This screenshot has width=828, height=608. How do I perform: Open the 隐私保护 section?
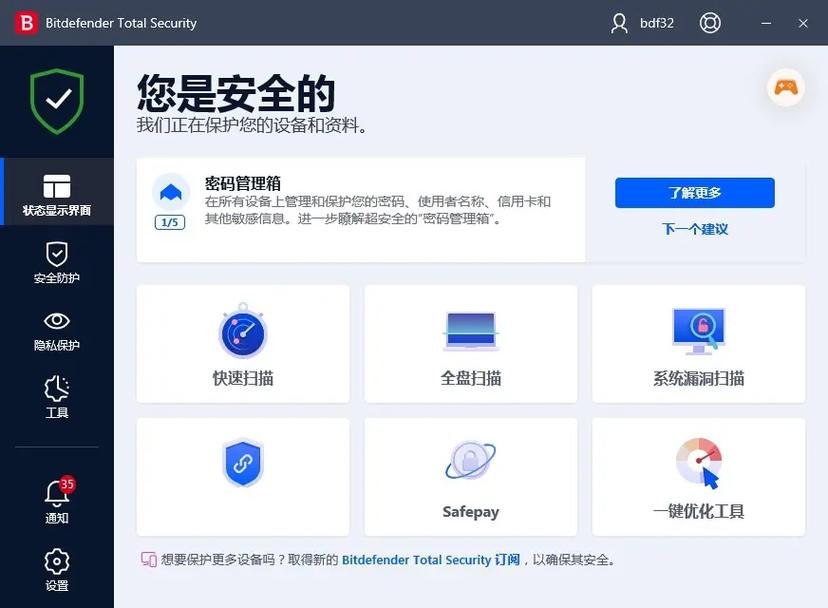point(57,330)
